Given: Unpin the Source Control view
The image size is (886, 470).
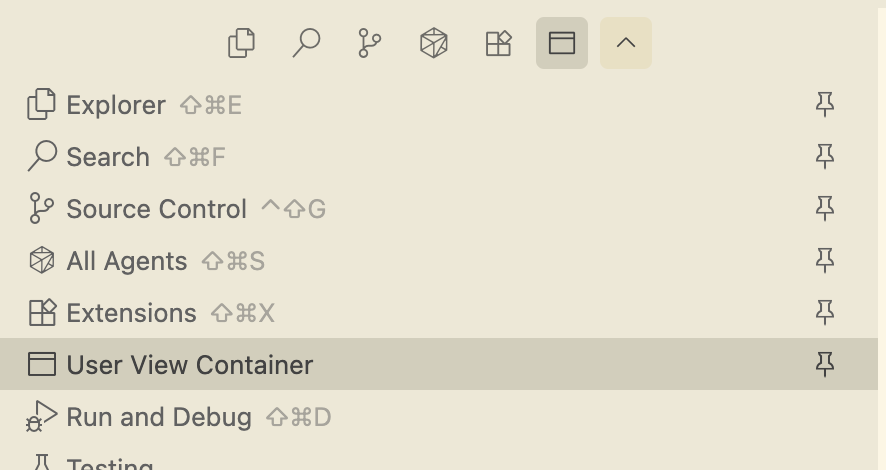Looking at the screenshot, I should [x=825, y=209].
